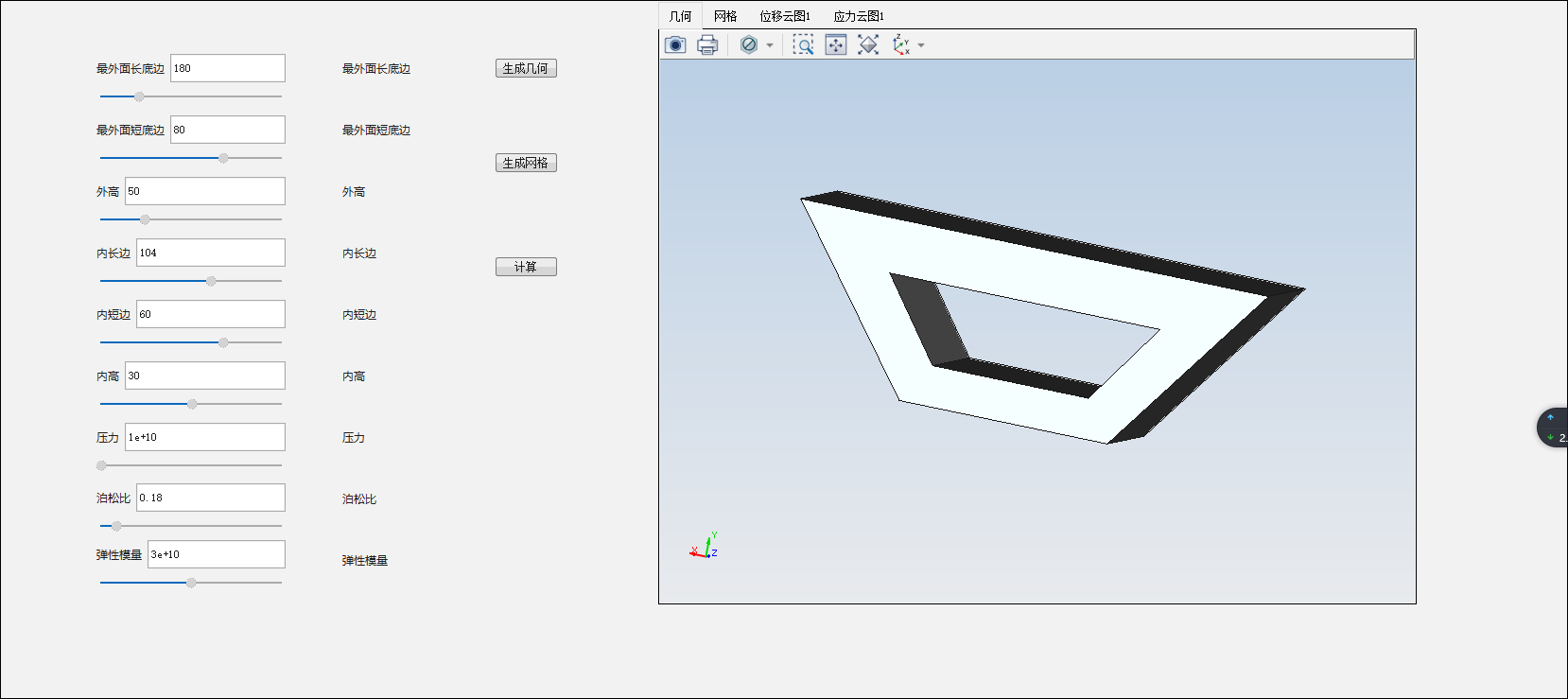Click the slider handle under 泊松比
This screenshot has width=1568, height=699.
[116, 526]
